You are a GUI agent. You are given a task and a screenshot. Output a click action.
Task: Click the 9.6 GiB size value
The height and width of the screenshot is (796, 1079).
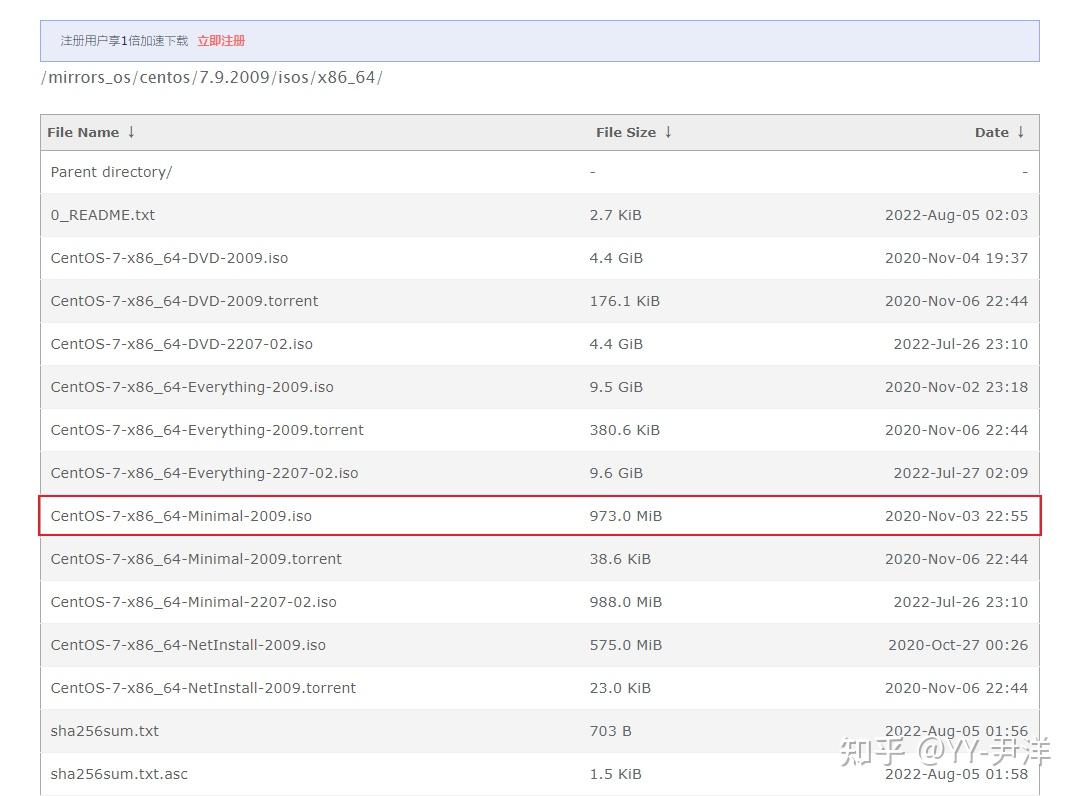616,473
